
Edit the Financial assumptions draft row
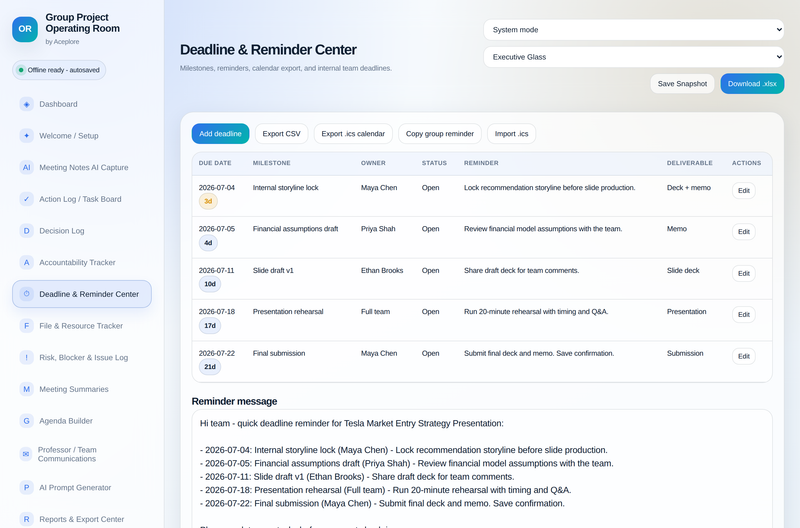744,232
